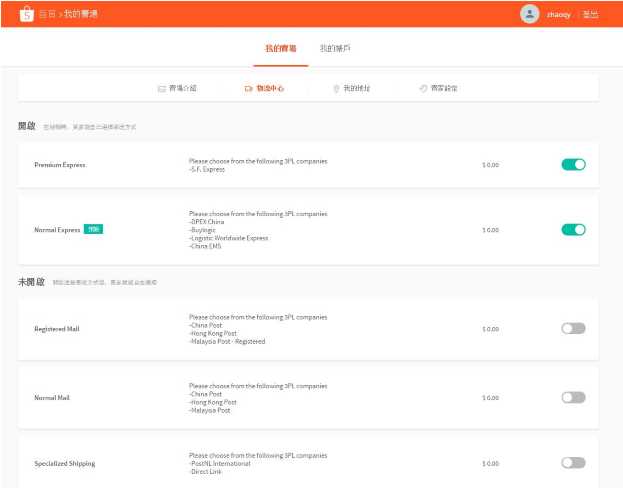Screen dimensions: 623x488
Task: Turn off the Normal Express toggle
Action: [x=573, y=229]
